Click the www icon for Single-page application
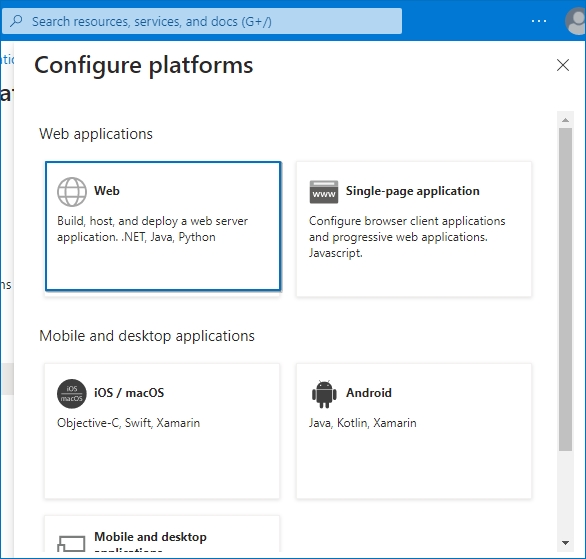The height and width of the screenshot is (559, 586). [324, 192]
